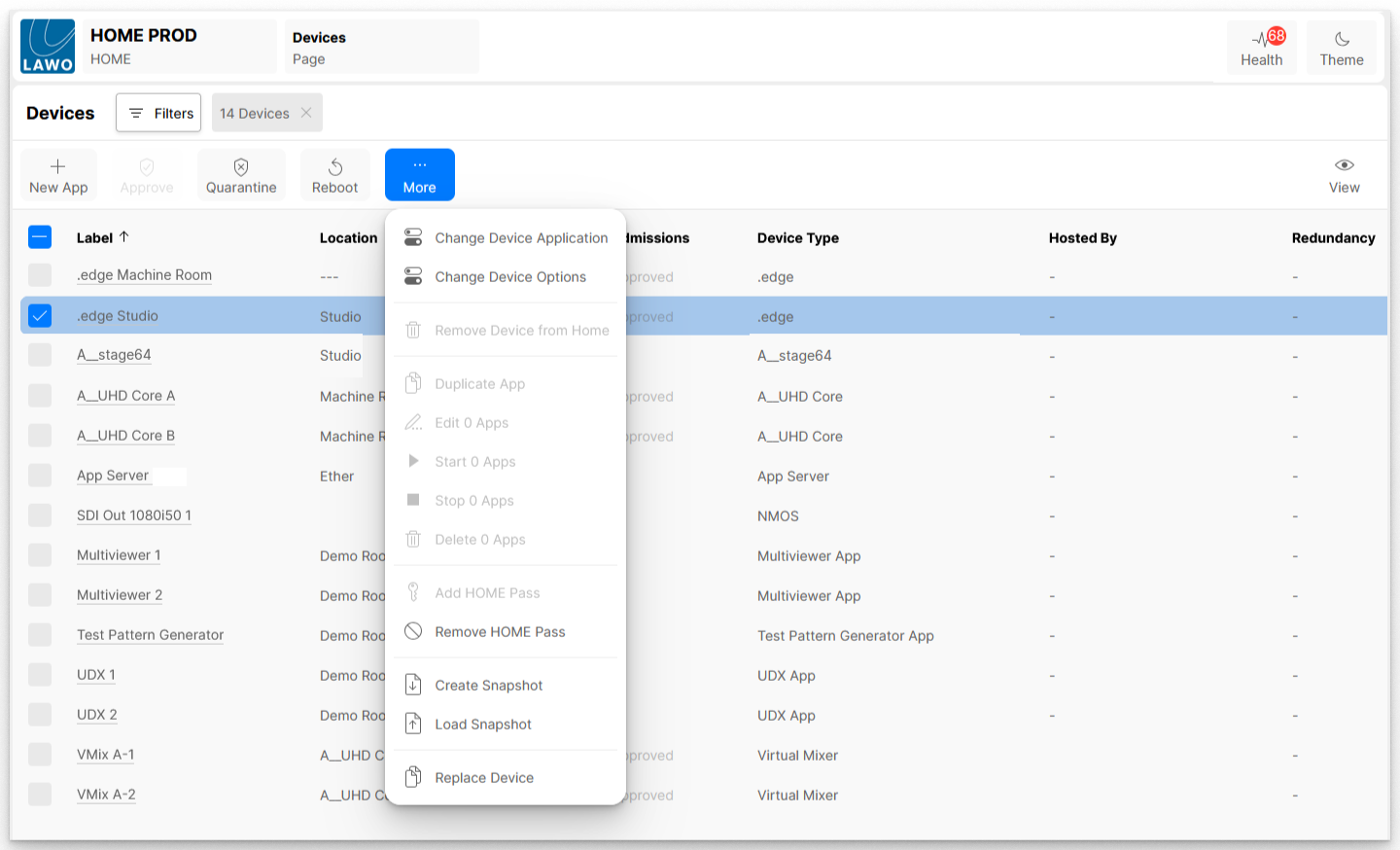Viewport: 1400px width, 850px height.
Task: Collapse the More actions menu
Action: pyautogui.click(x=419, y=175)
